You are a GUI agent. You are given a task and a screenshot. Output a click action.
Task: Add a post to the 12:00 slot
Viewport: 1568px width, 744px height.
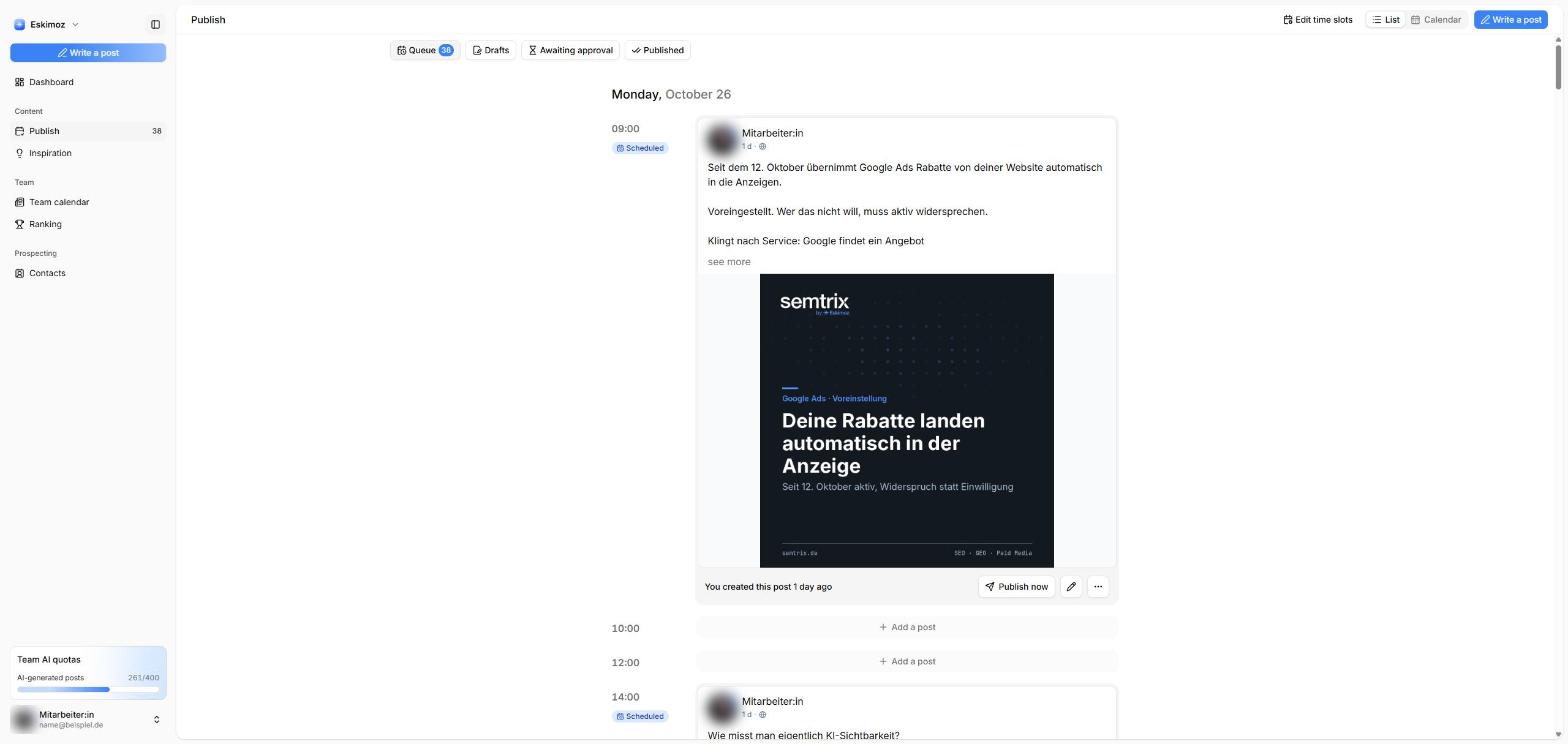point(907,661)
